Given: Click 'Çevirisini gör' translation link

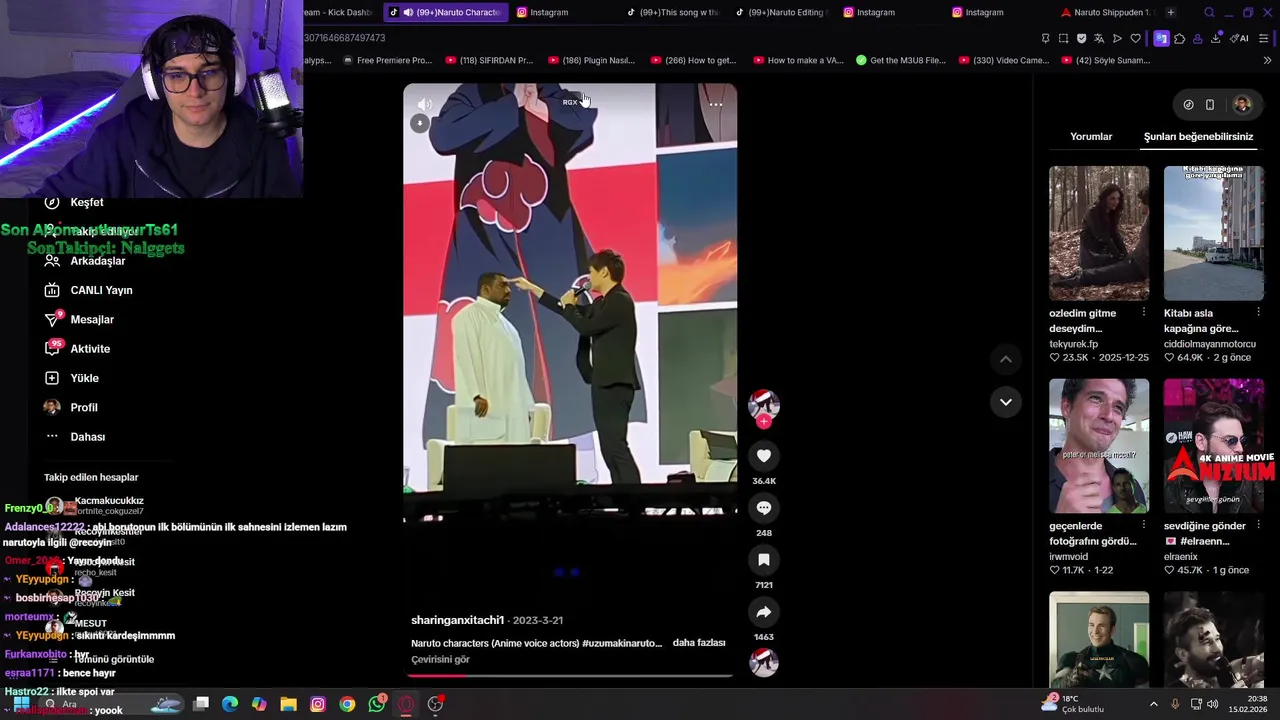Looking at the screenshot, I should (x=440, y=659).
